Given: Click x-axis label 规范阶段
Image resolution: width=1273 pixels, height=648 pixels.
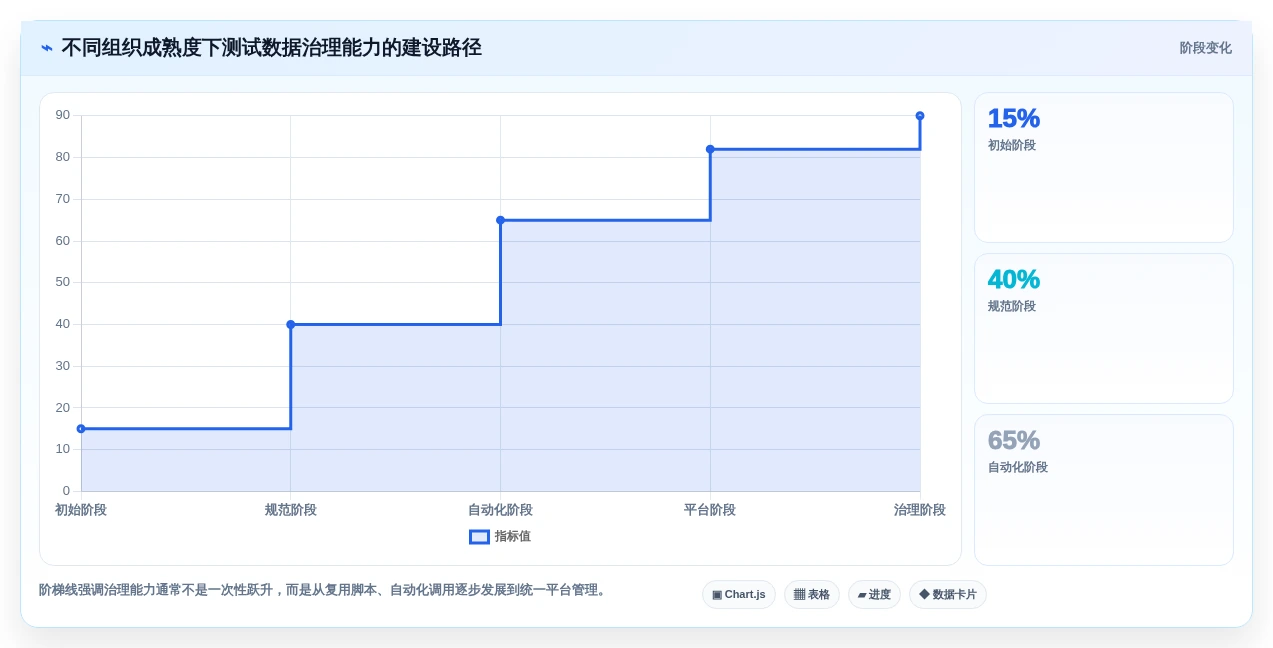Looking at the screenshot, I should pos(291,510).
